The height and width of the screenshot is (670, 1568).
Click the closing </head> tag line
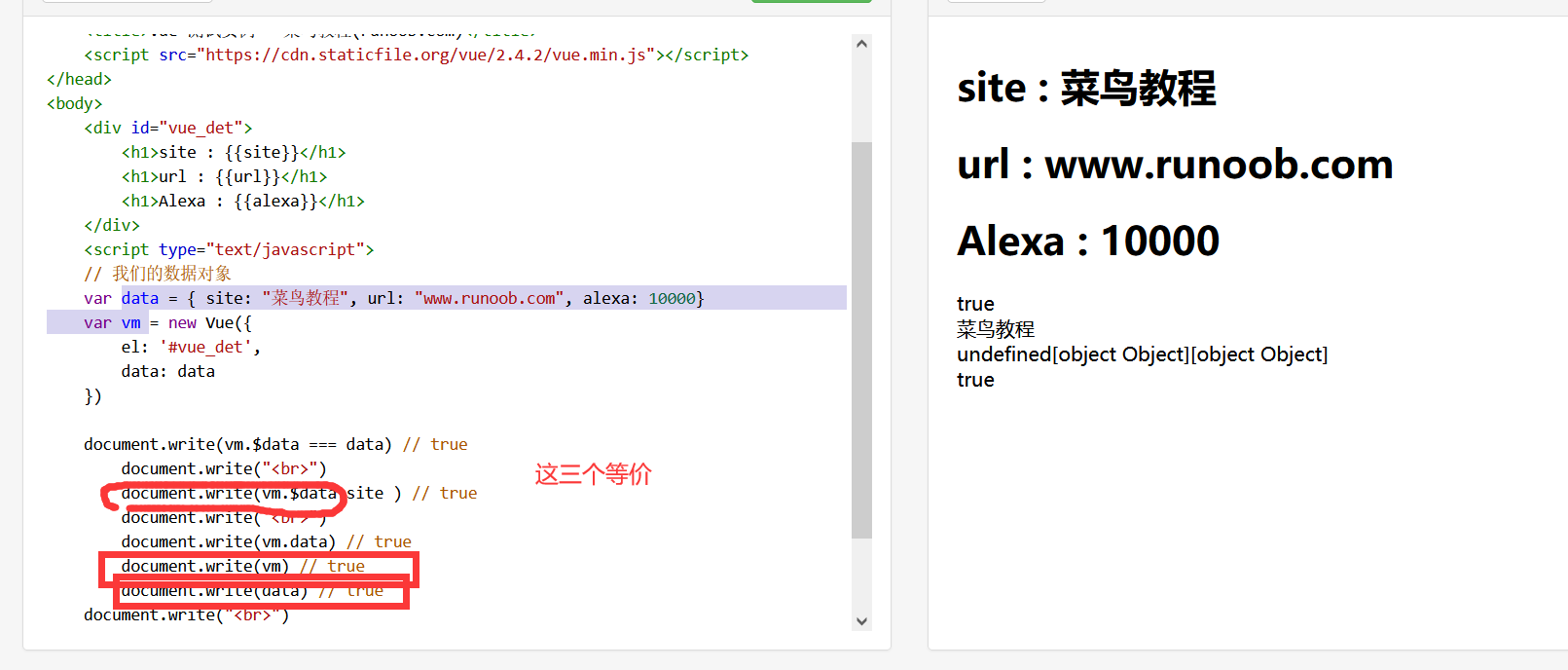(79, 79)
